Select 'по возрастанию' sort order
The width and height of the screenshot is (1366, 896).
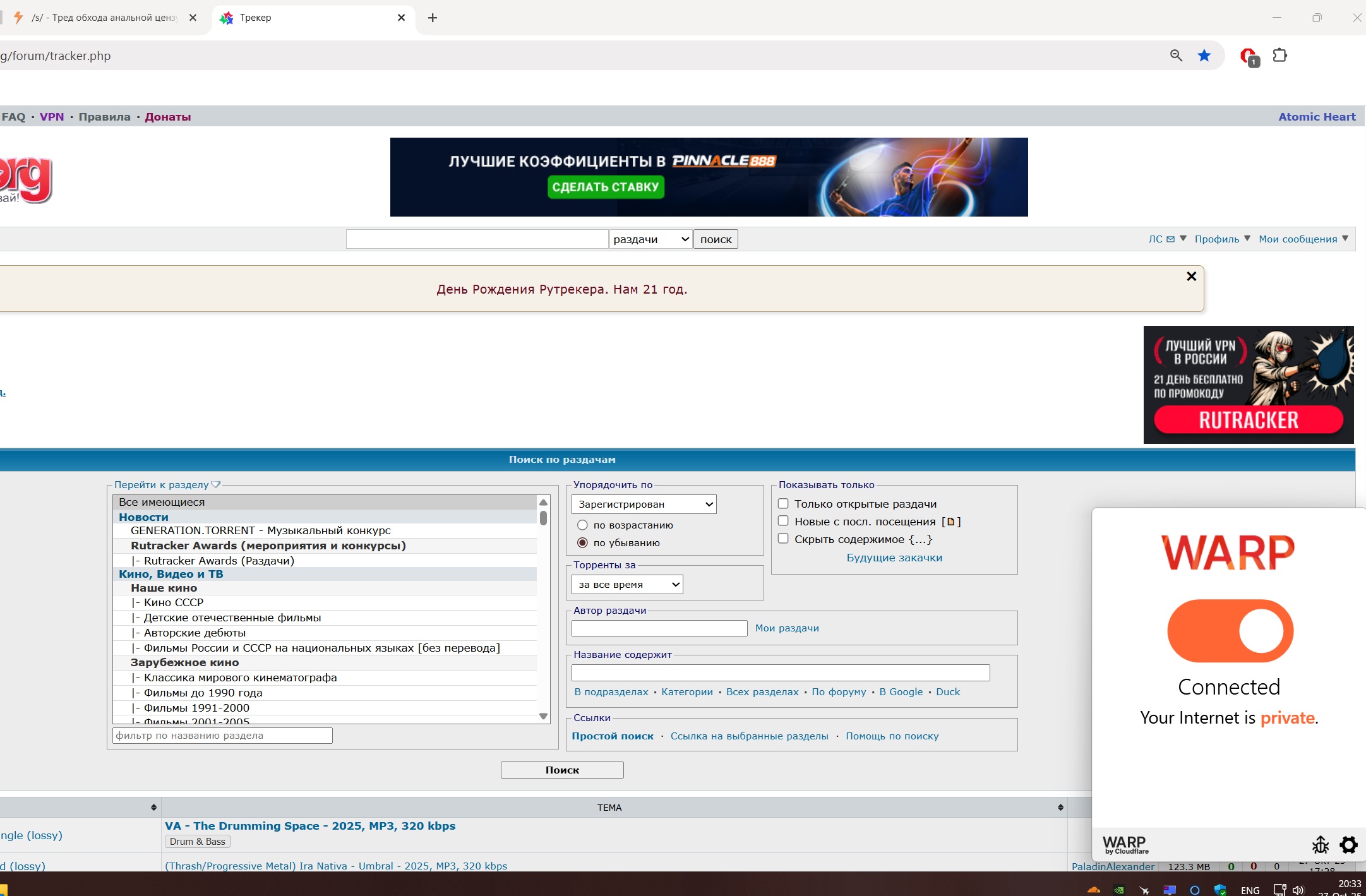(582, 525)
